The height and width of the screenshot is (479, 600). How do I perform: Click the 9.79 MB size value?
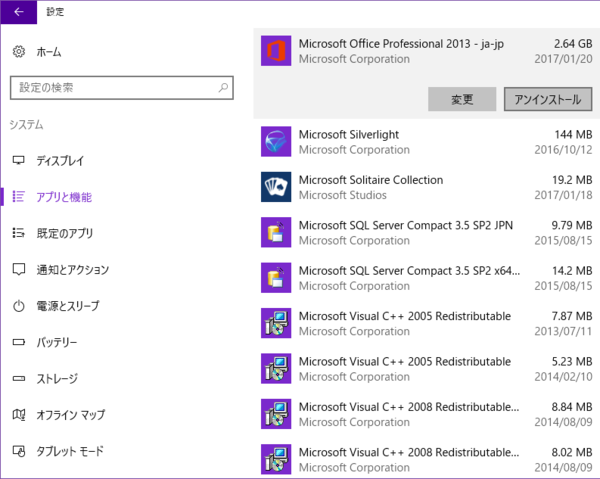(572, 225)
